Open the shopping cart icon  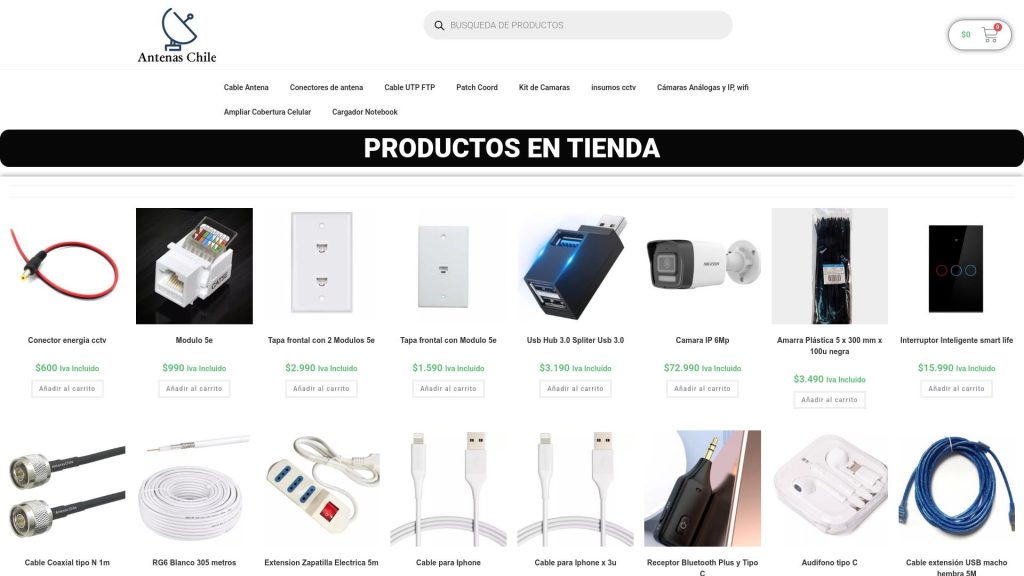click(x=990, y=35)
